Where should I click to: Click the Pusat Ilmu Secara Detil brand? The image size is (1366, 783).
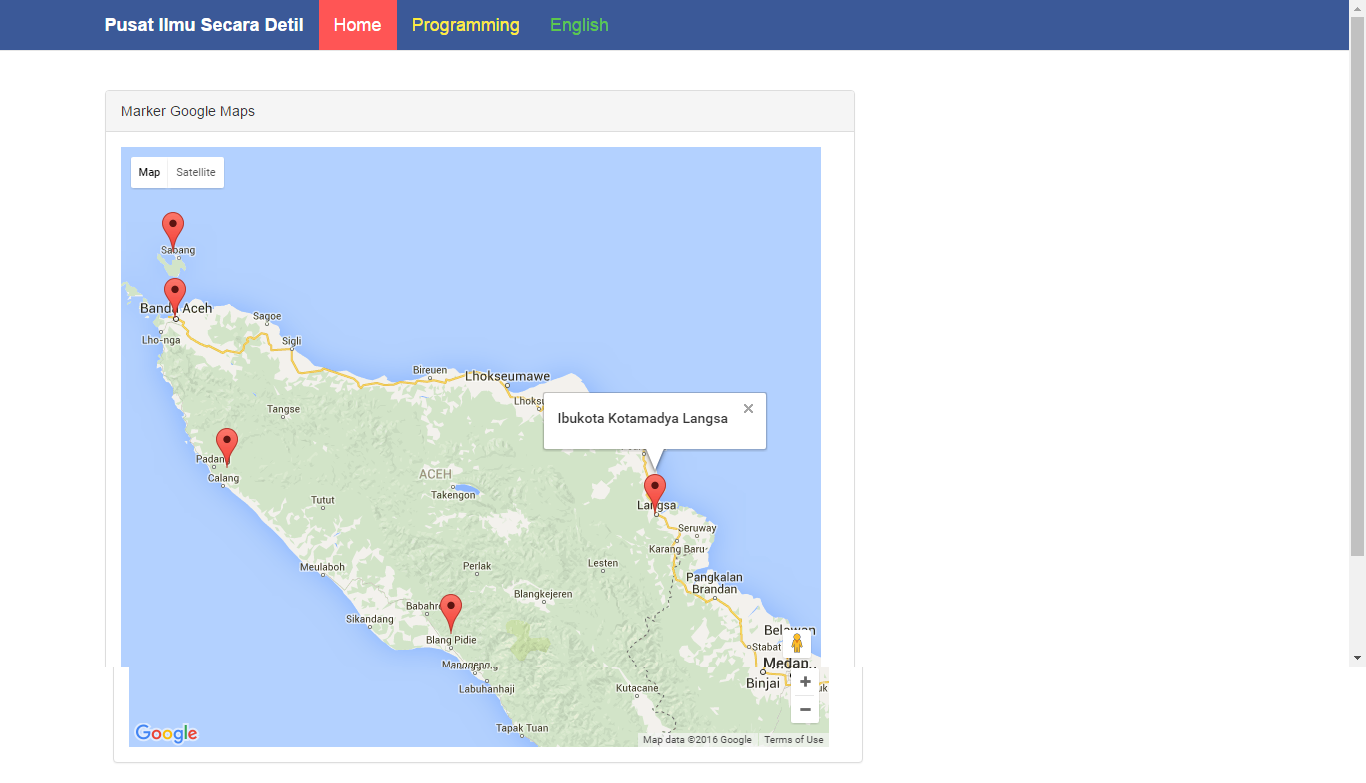(x=202, y=24)
